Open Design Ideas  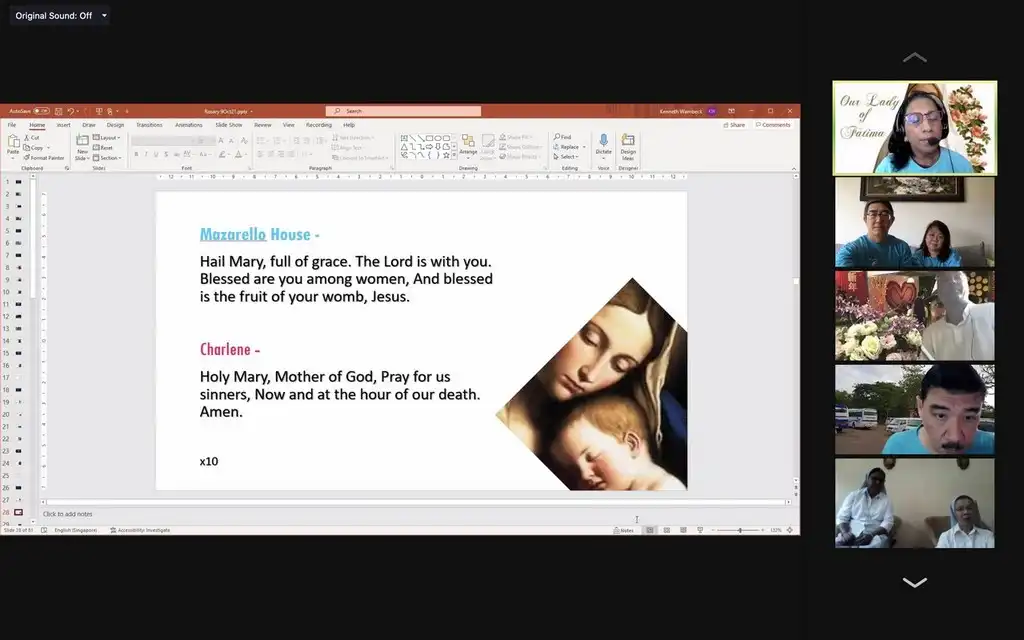[x=628, y=147]
